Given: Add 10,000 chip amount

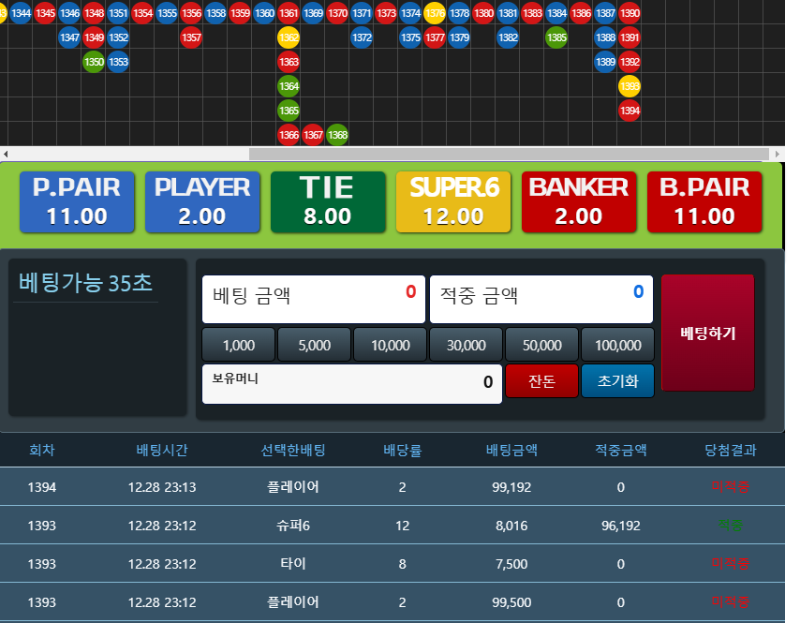Looking at the screenshot, I should 390,345.
